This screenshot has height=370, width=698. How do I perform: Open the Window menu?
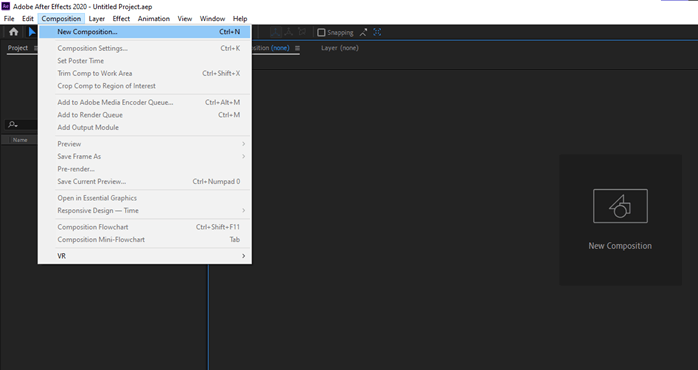[212, 19]
